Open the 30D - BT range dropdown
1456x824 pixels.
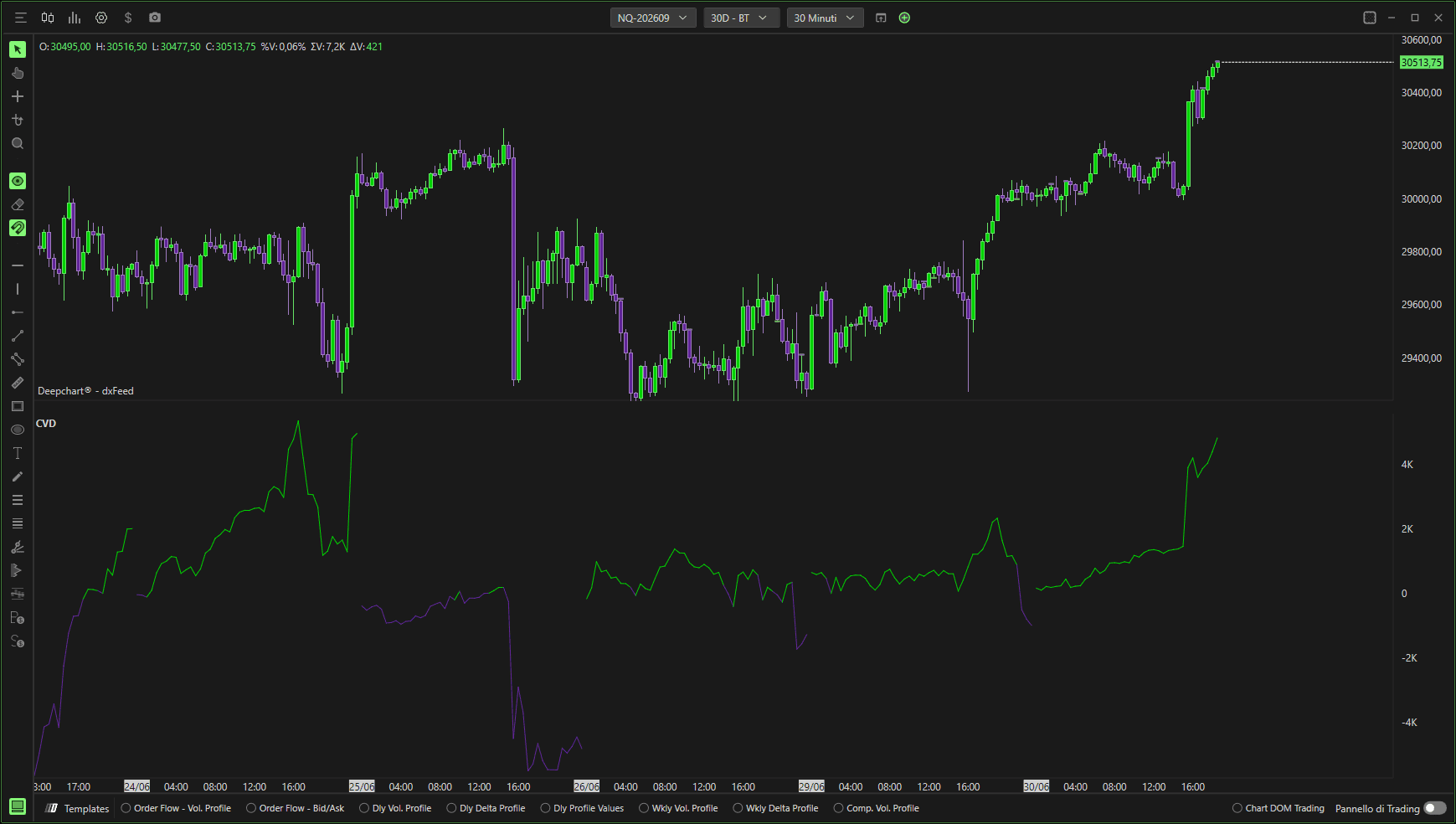pyautogui.click(x=742, y=18)
